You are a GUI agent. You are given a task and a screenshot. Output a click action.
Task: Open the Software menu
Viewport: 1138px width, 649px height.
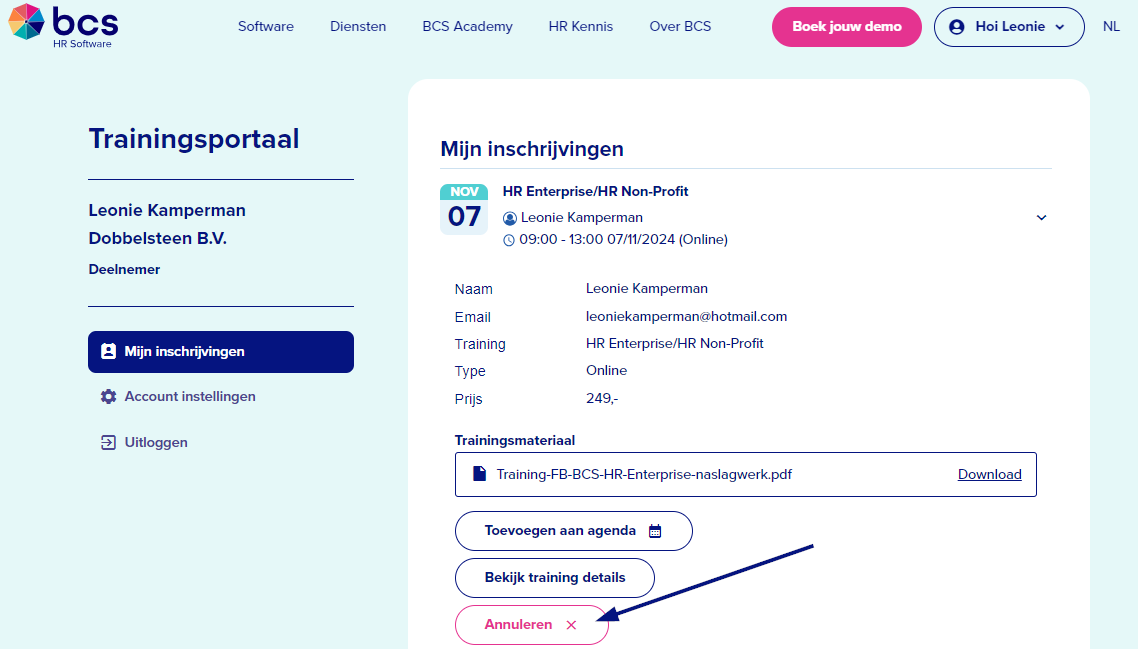[266, 26]
